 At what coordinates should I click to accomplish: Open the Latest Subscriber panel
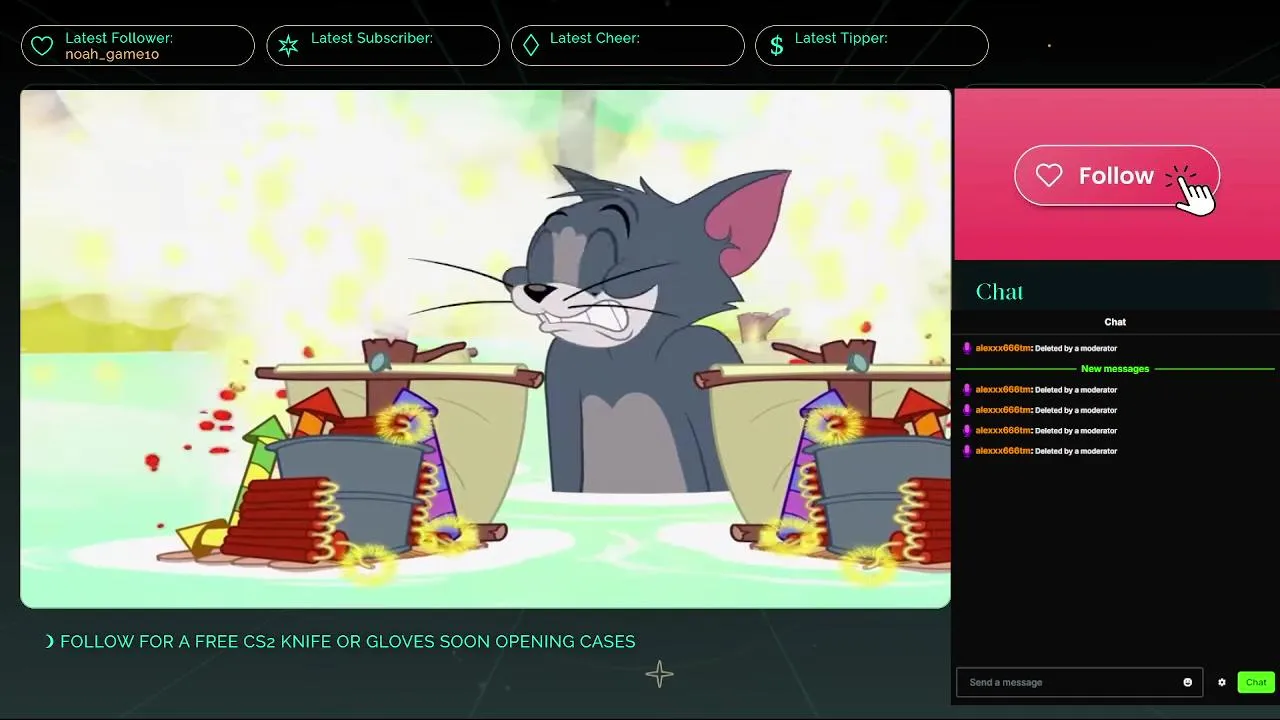383,46
